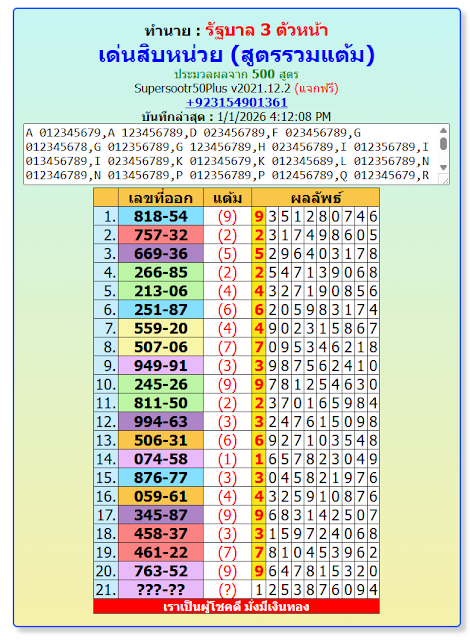This screenshot has height=640, width=470.
Task: Click the (แจกฟรี) red label
Action: pos(316,88)
